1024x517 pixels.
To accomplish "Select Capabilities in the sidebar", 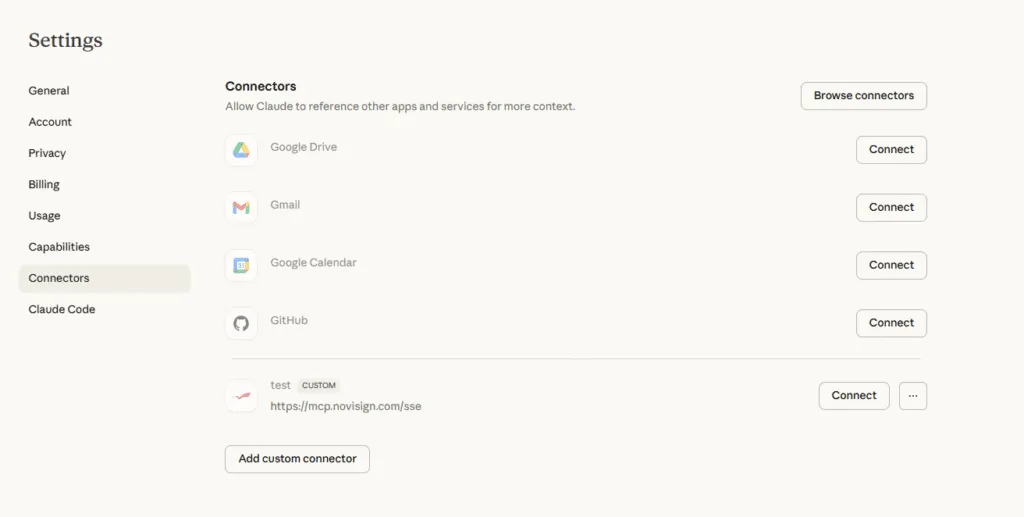I will click(x=59, y=247).
